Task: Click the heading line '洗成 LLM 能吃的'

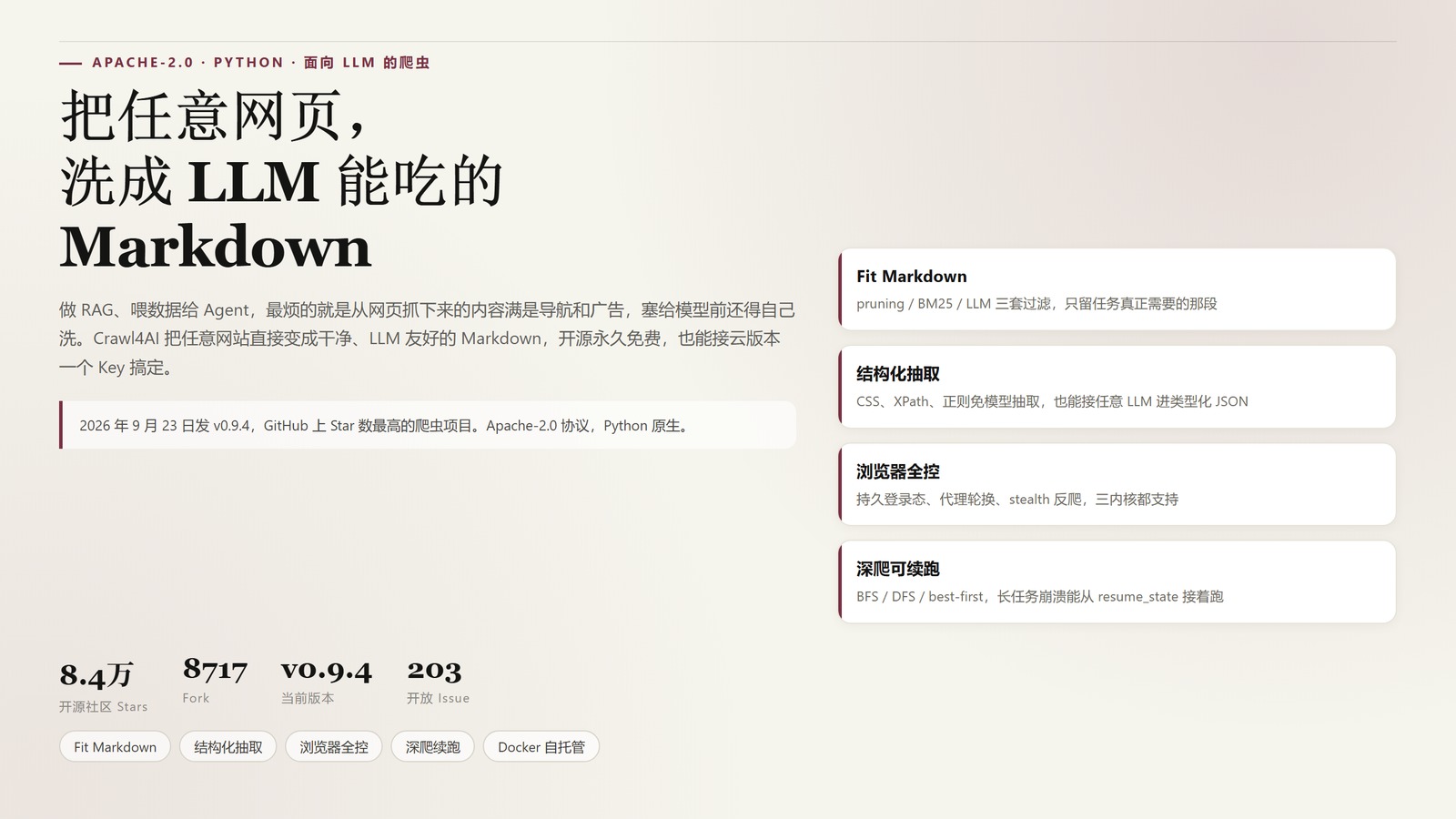Action: pyautogui.click(x=282, y=181)
